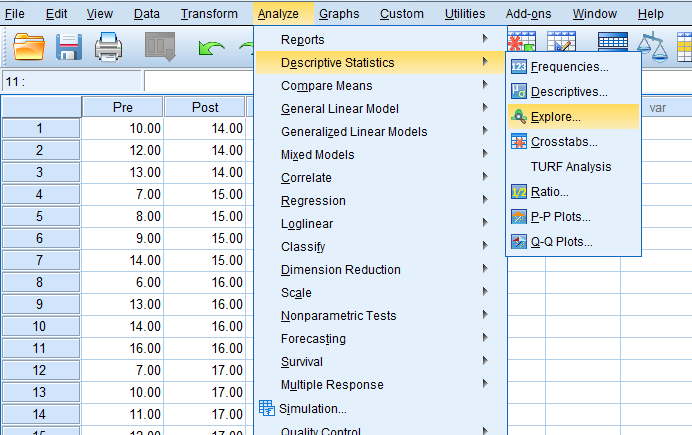
Task: Click the Pre value cell in row 1
Action: click(x=123, y=128)
